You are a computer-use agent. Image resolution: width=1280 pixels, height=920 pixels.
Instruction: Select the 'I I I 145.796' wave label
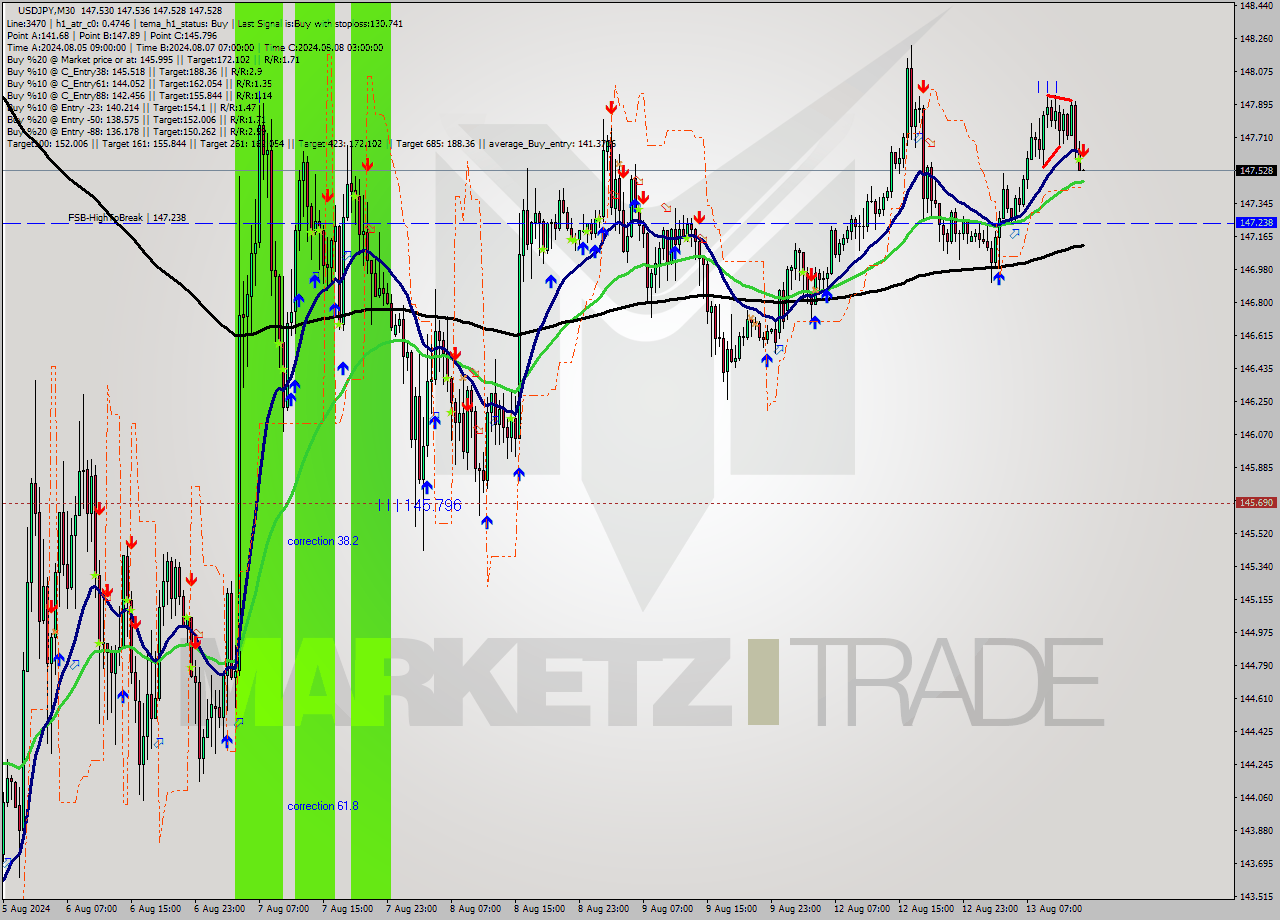[x=420, y=506]
